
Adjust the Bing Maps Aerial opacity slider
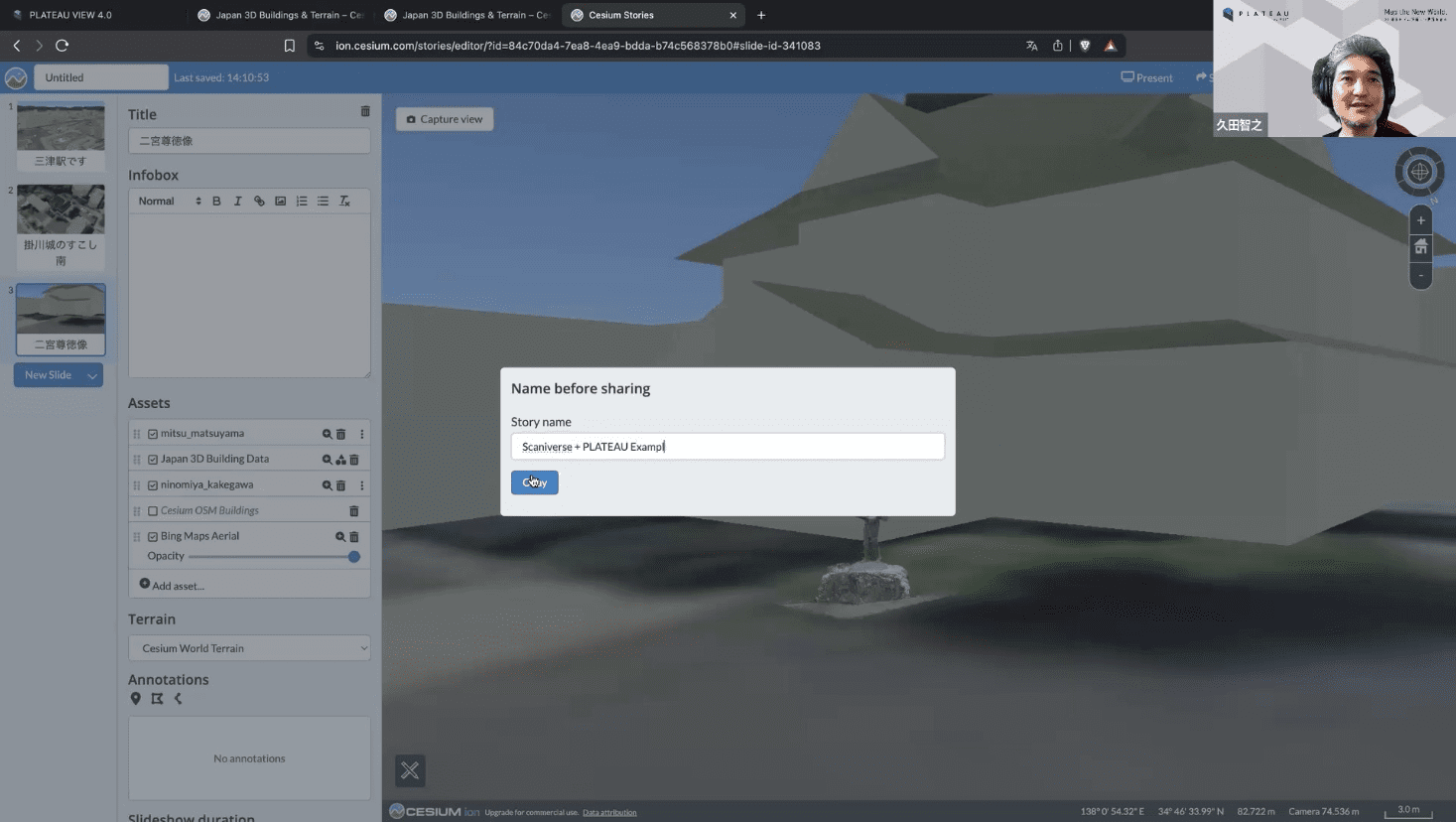point(353,557)
